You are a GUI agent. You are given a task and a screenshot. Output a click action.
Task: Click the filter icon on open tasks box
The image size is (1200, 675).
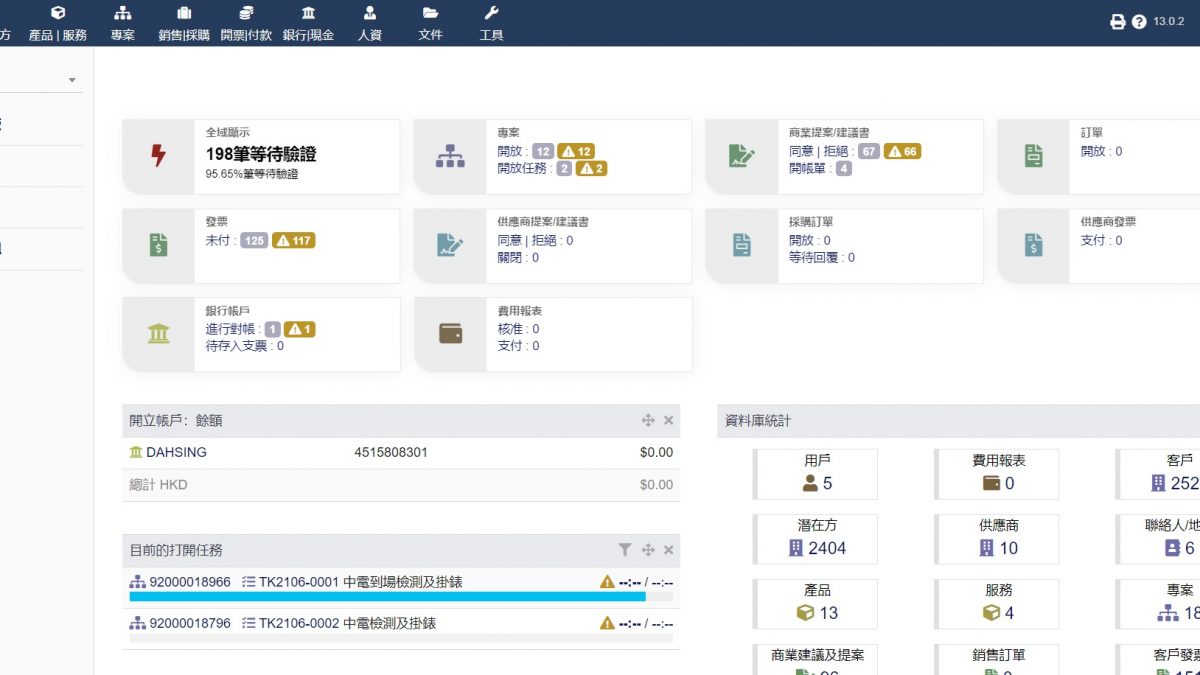(x=625, y=550)
